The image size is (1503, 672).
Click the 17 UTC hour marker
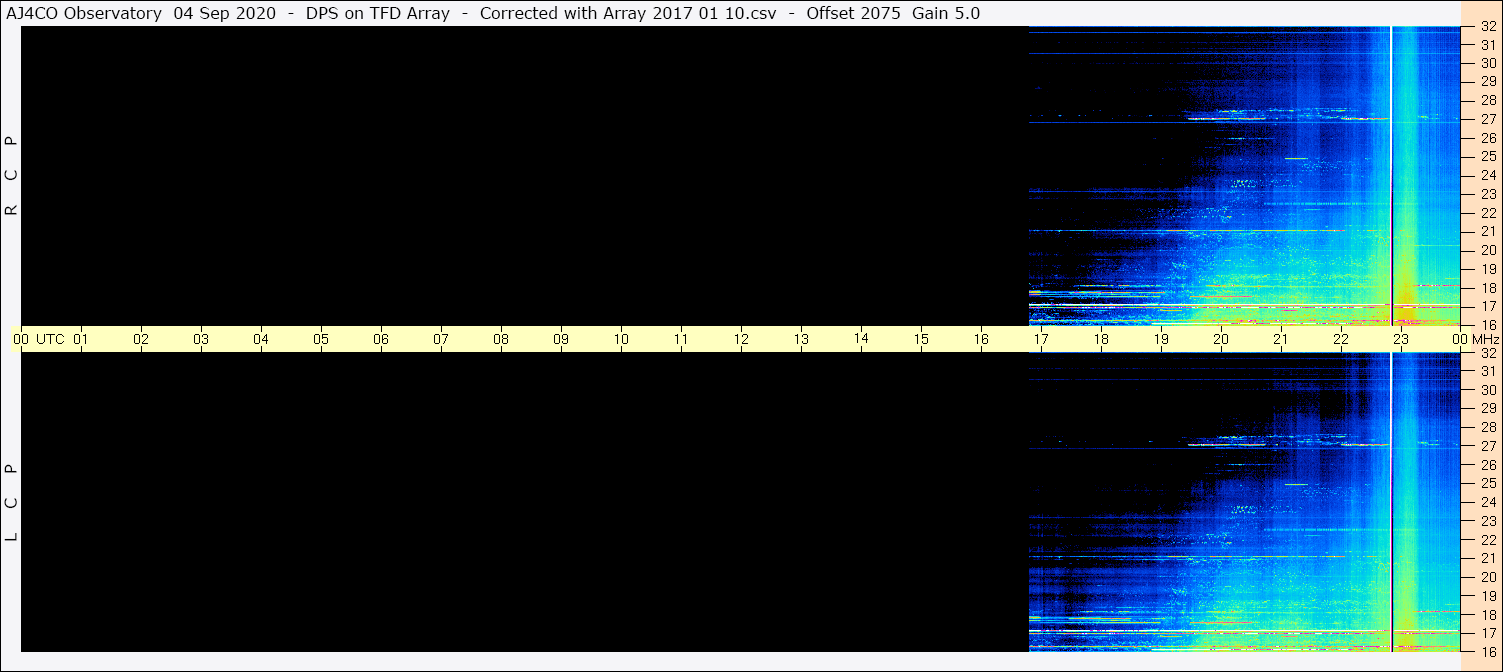click(1041, 339)
